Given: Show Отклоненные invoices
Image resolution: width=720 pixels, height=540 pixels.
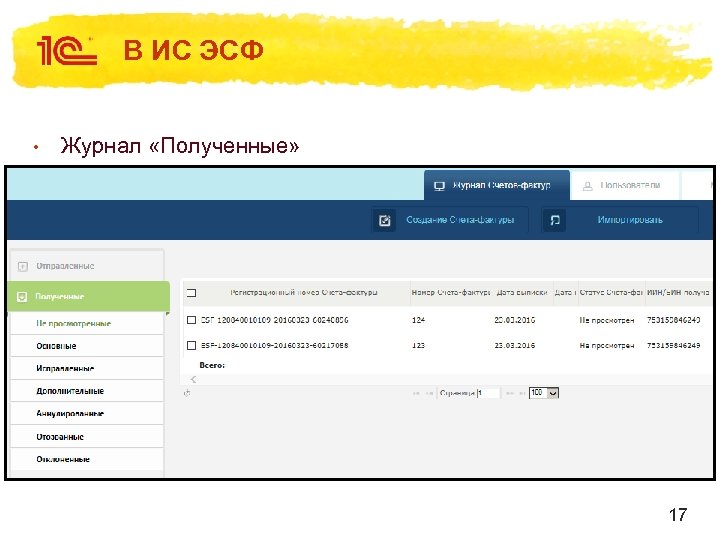Looking at the screenshot, I should tap(87, 459).
